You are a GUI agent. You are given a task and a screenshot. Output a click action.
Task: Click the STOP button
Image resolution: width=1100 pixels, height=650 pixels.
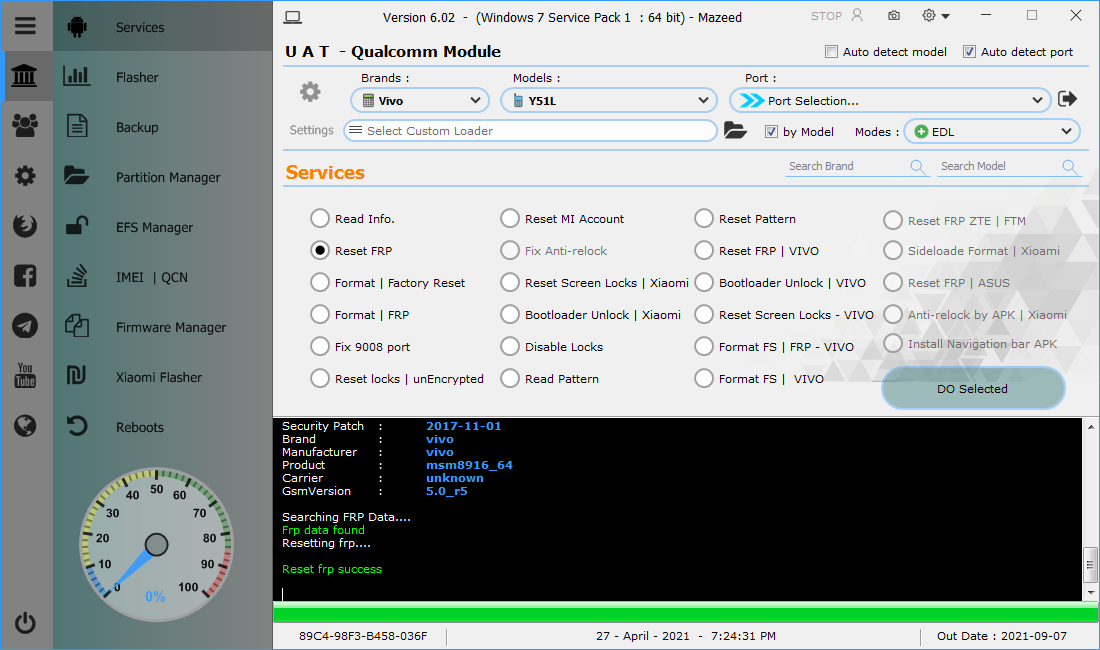click(826, 16)
